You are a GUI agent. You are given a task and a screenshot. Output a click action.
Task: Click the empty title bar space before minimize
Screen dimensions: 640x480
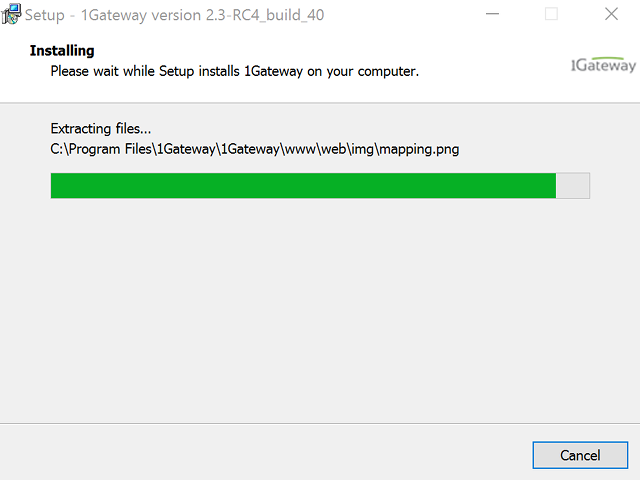tap(400, 15)
